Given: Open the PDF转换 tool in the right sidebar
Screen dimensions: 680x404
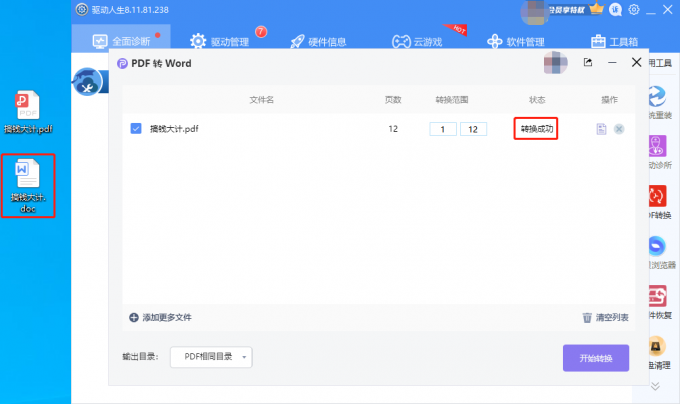Looking at the screenshot, I should coord(658,196).
